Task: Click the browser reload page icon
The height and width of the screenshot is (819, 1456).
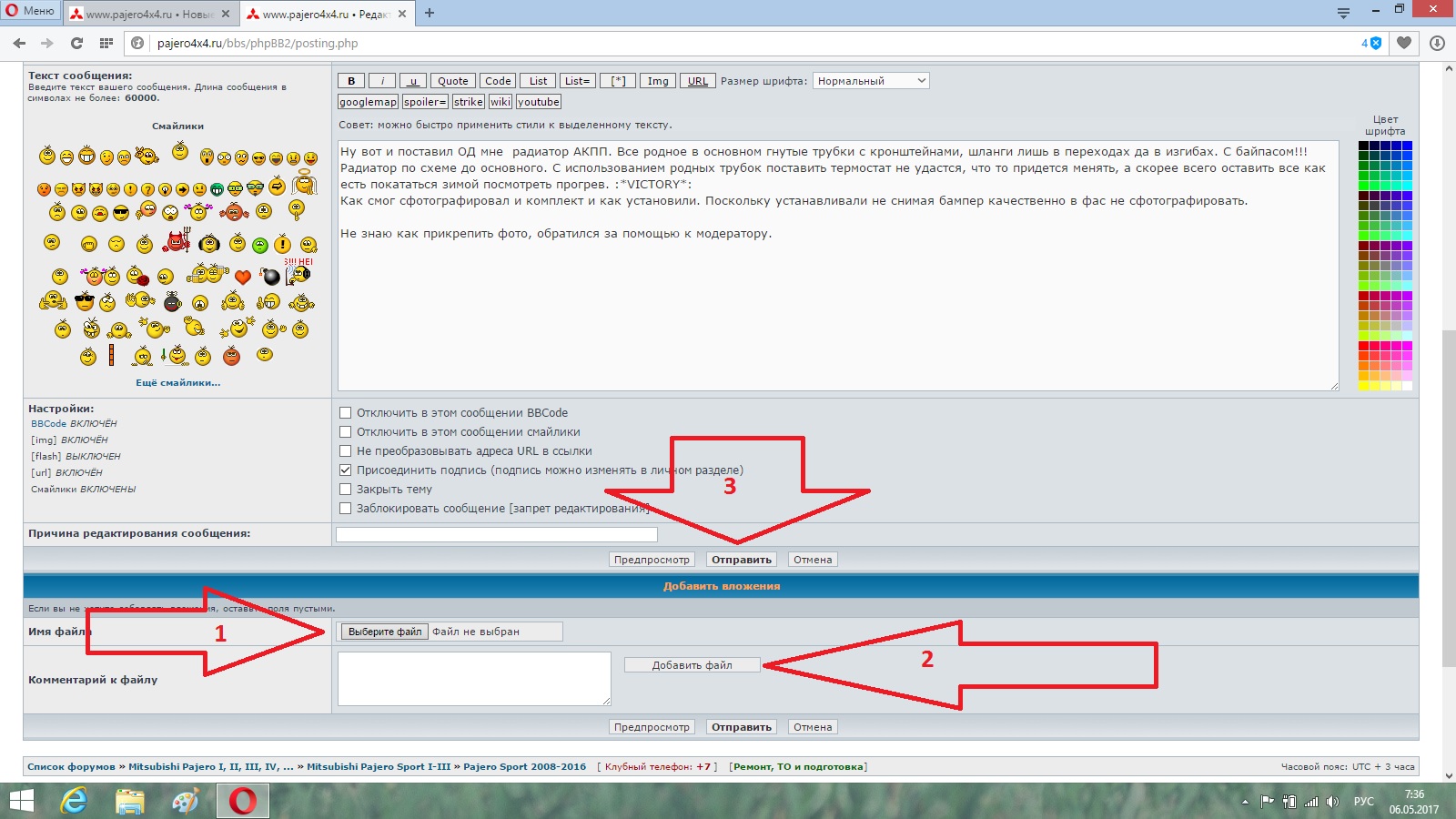Action: (x=76, y=43)
